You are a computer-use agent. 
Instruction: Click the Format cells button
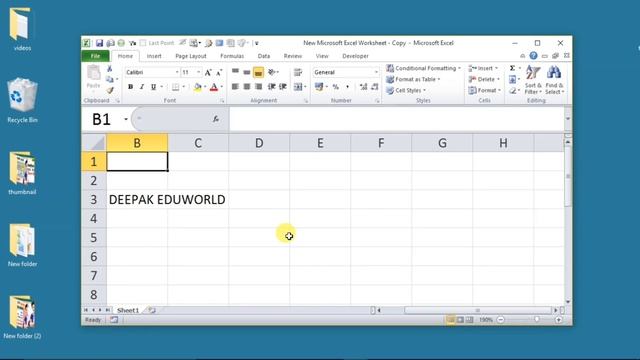coord(484,90)
